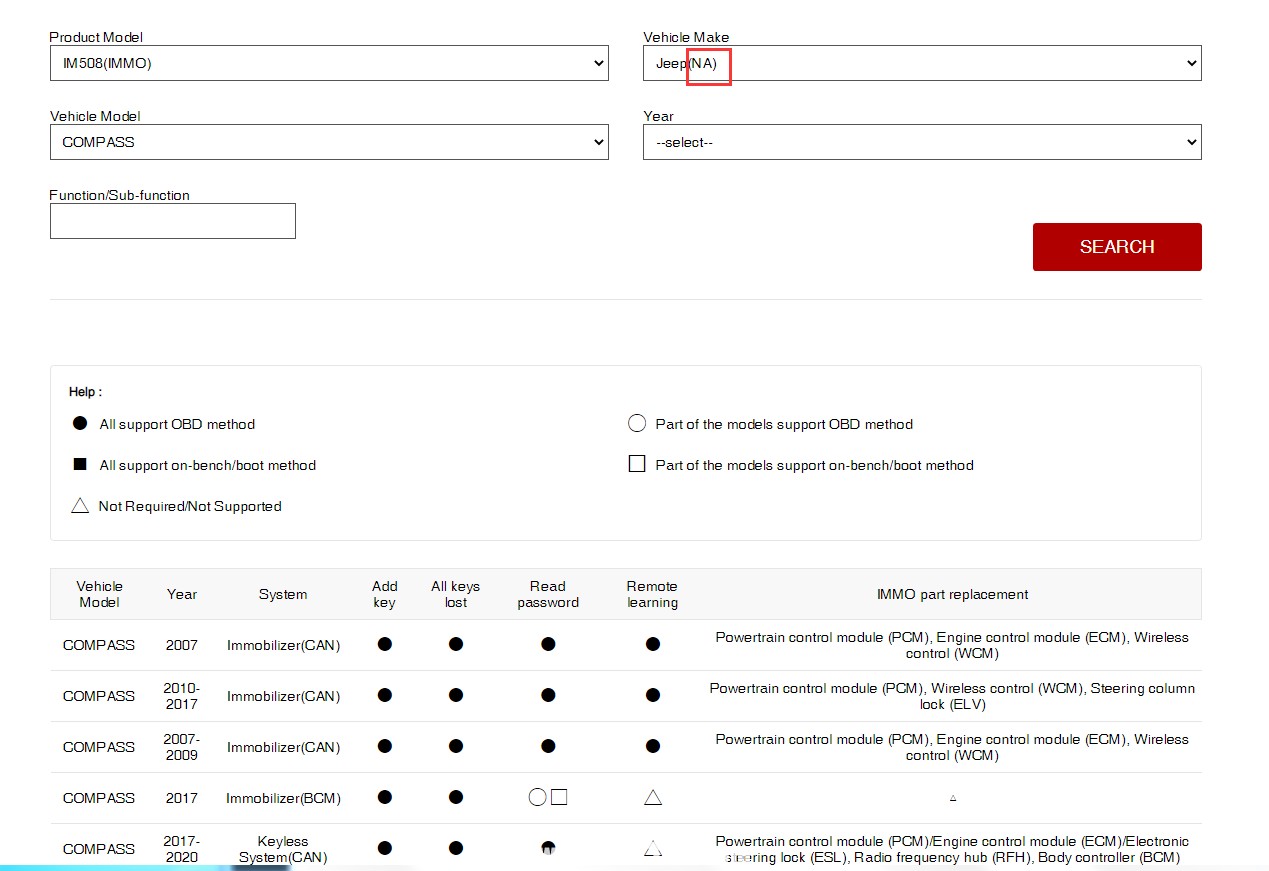This screenshot has height=871, width=1269.
Task: Click Remote learning dot for 2007 row
Action: pos(653,644)
